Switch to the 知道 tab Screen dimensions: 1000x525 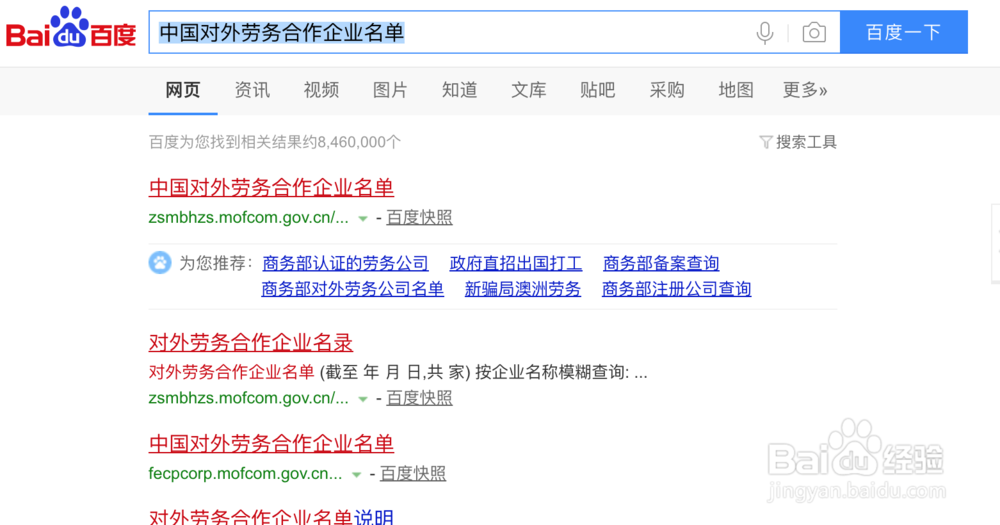coord(459,90)
